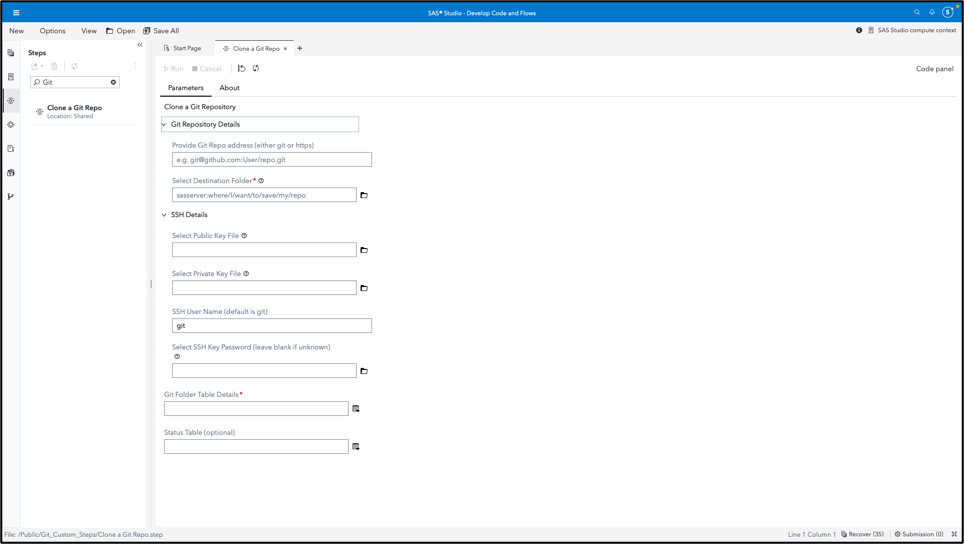Image resolution: width=964 pixels, height=544 pixels.
Task: Open the fifth sidebar panel icon
Action: tap(10, 149)
